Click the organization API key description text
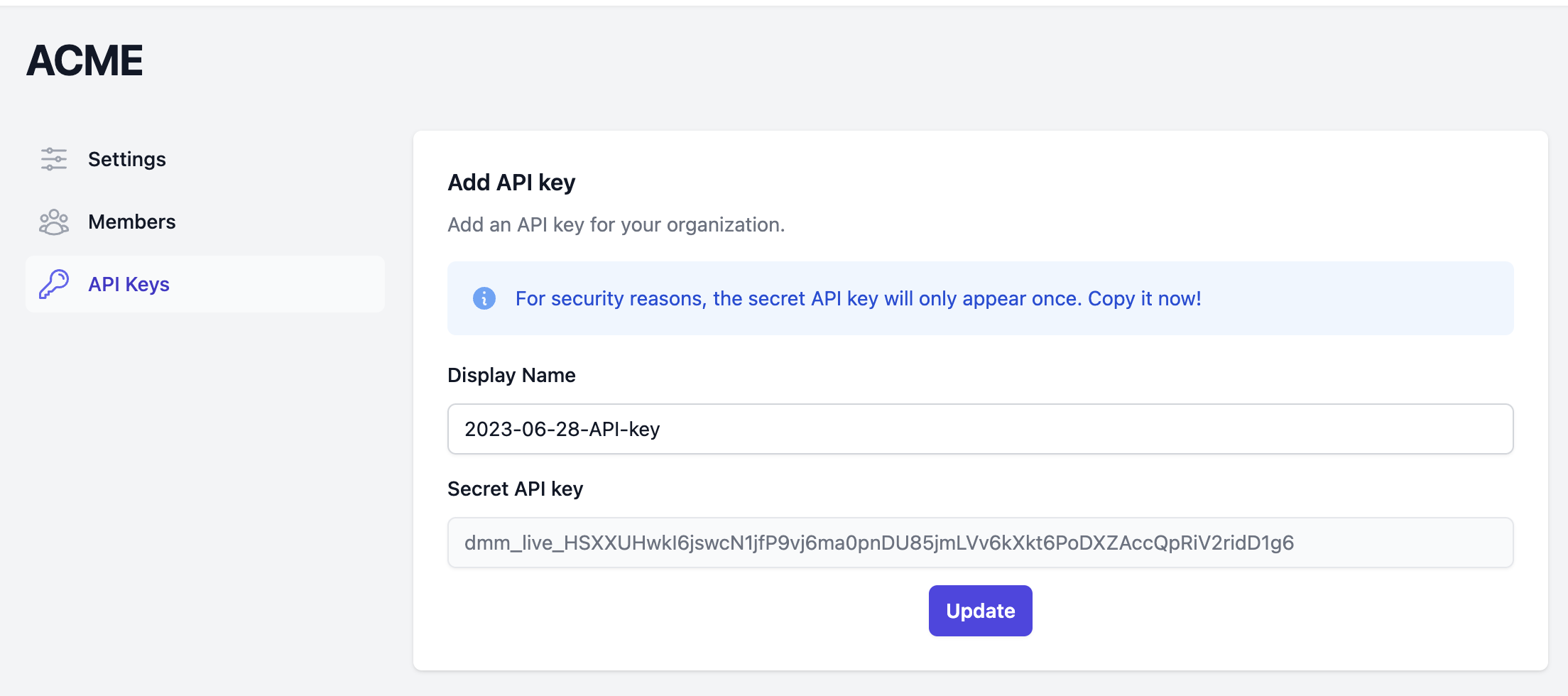Screen dimensions: 1568x696 [x=616, y=224]
